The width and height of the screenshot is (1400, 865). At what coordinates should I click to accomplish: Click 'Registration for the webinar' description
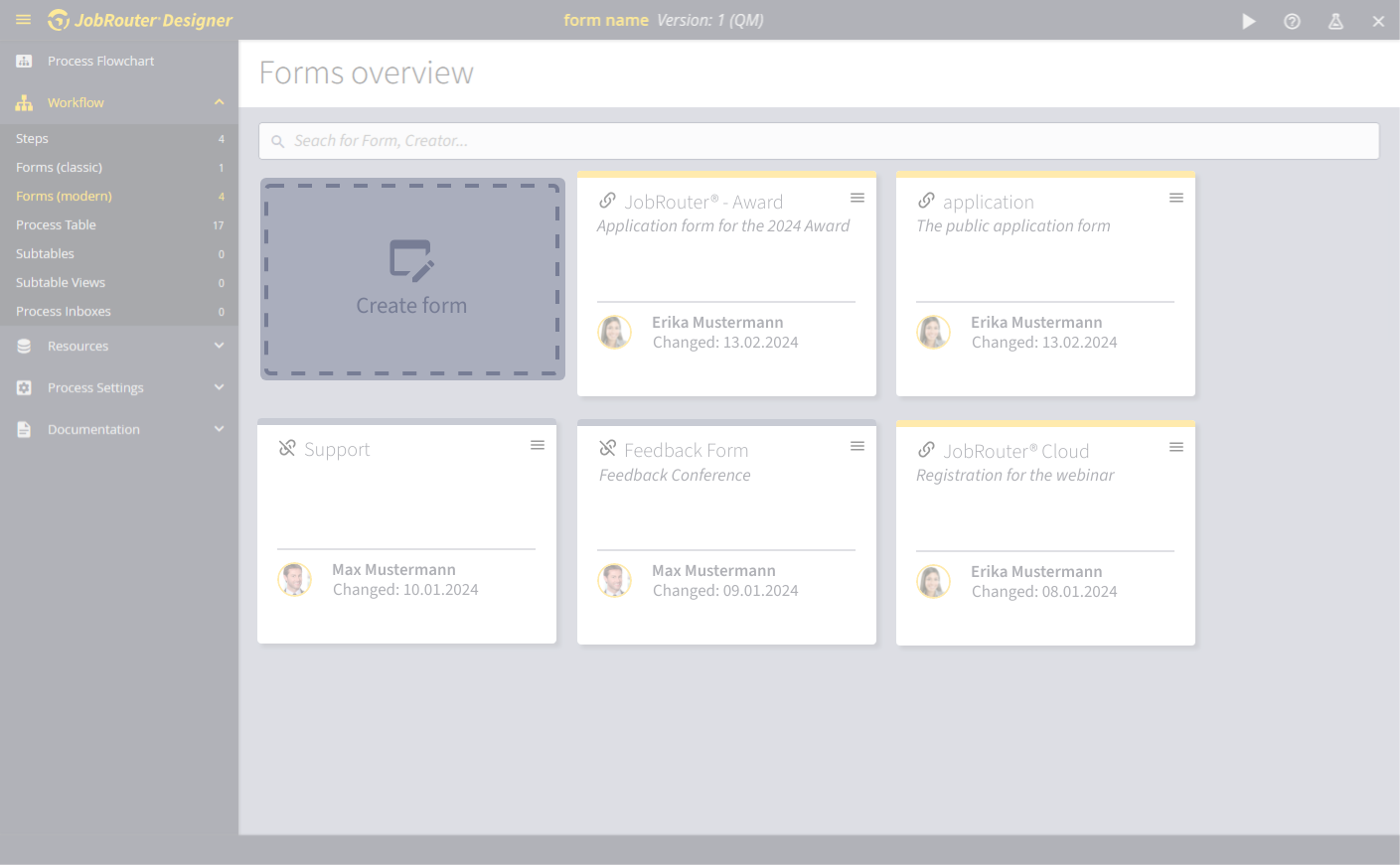pyautogui.click(x=1015, y=476)
